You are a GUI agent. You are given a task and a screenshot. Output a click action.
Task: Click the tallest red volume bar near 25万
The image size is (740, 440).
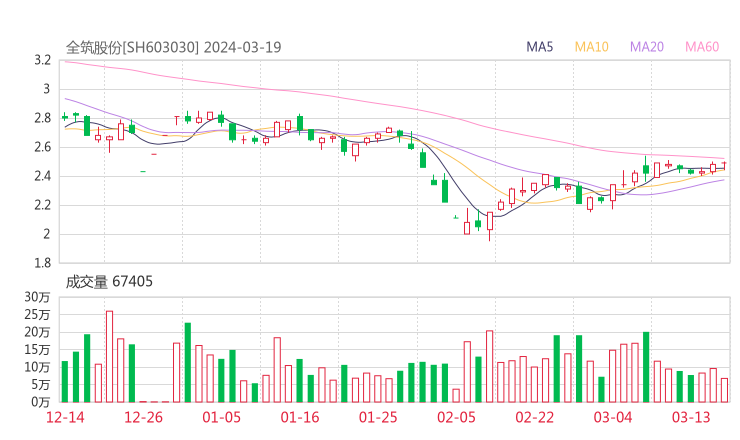109,356
